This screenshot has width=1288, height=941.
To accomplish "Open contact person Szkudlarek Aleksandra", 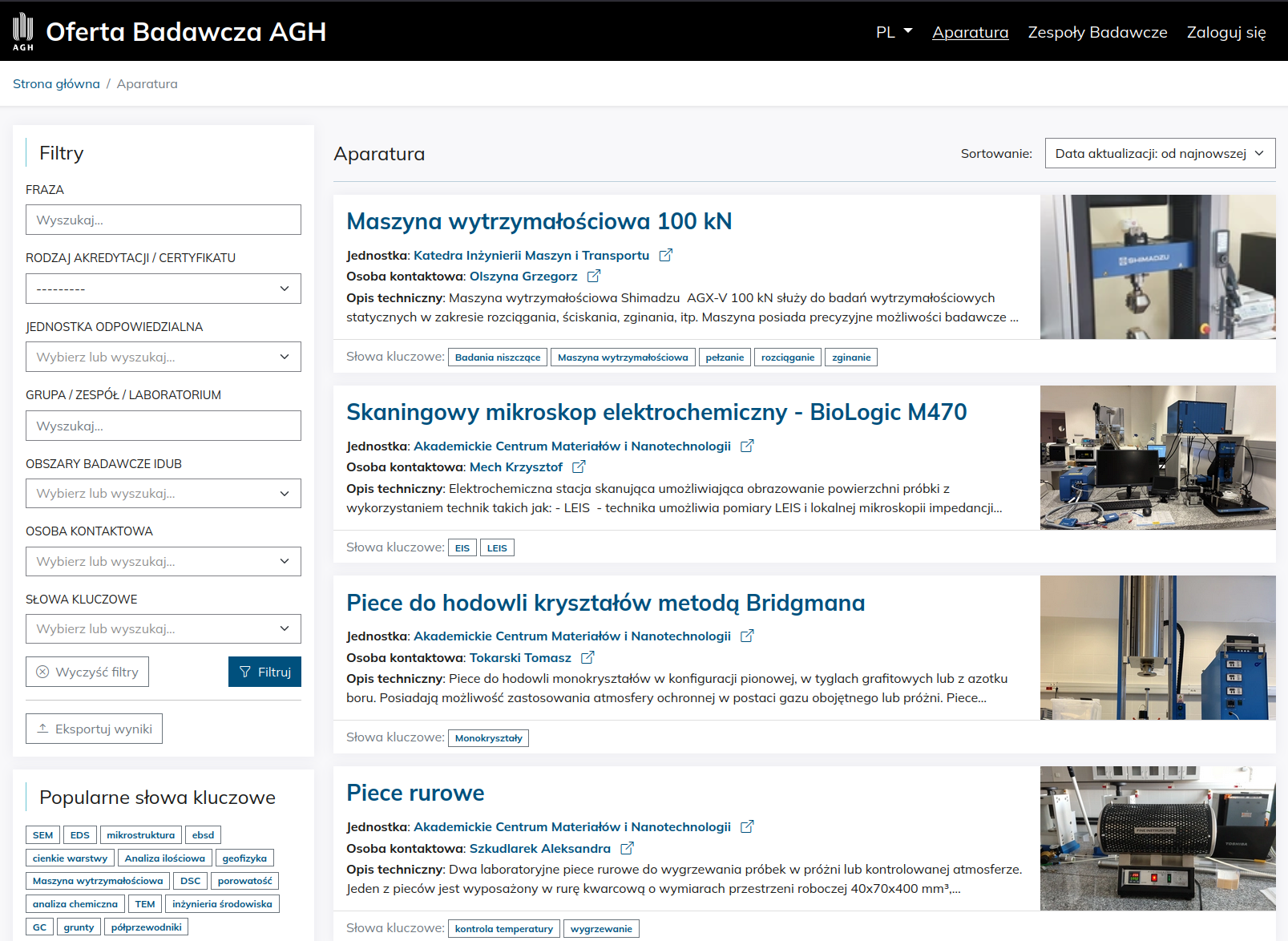I will click(540, 848).
